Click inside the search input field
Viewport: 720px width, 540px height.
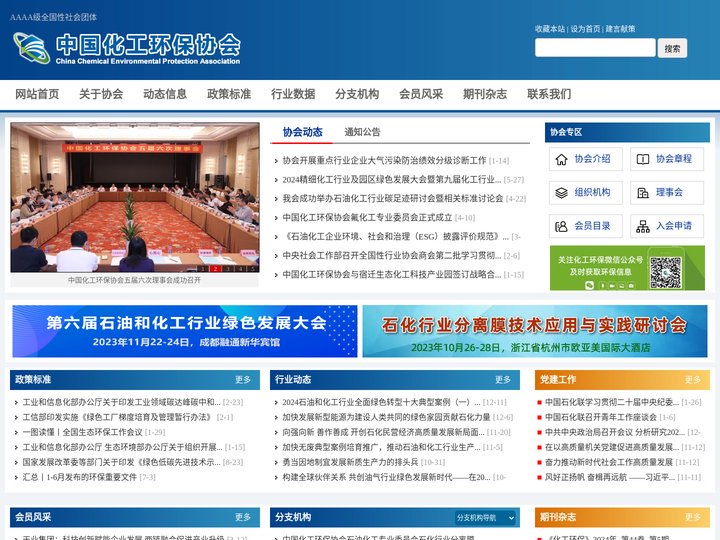[x=595, y=48]
